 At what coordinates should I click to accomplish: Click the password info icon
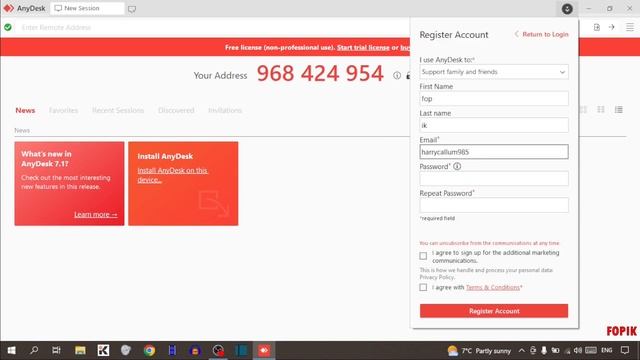[x=457, y=166]
